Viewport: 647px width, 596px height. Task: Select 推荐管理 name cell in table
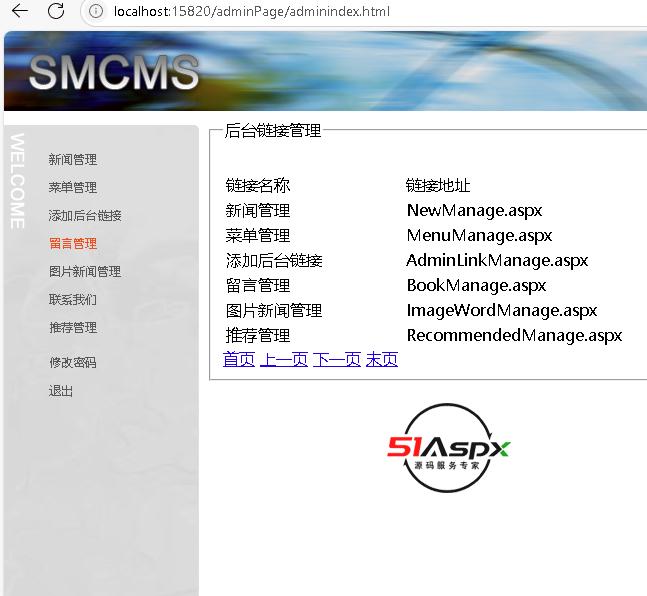coord(258,336)
